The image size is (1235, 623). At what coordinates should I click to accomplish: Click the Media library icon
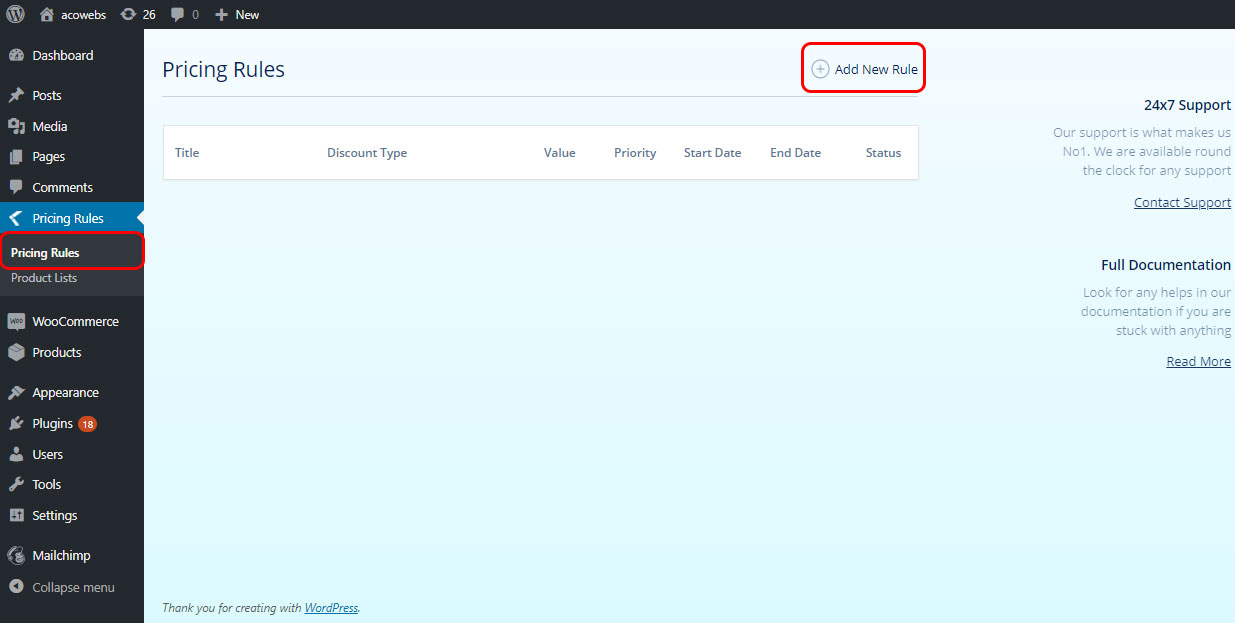[16, 126]
